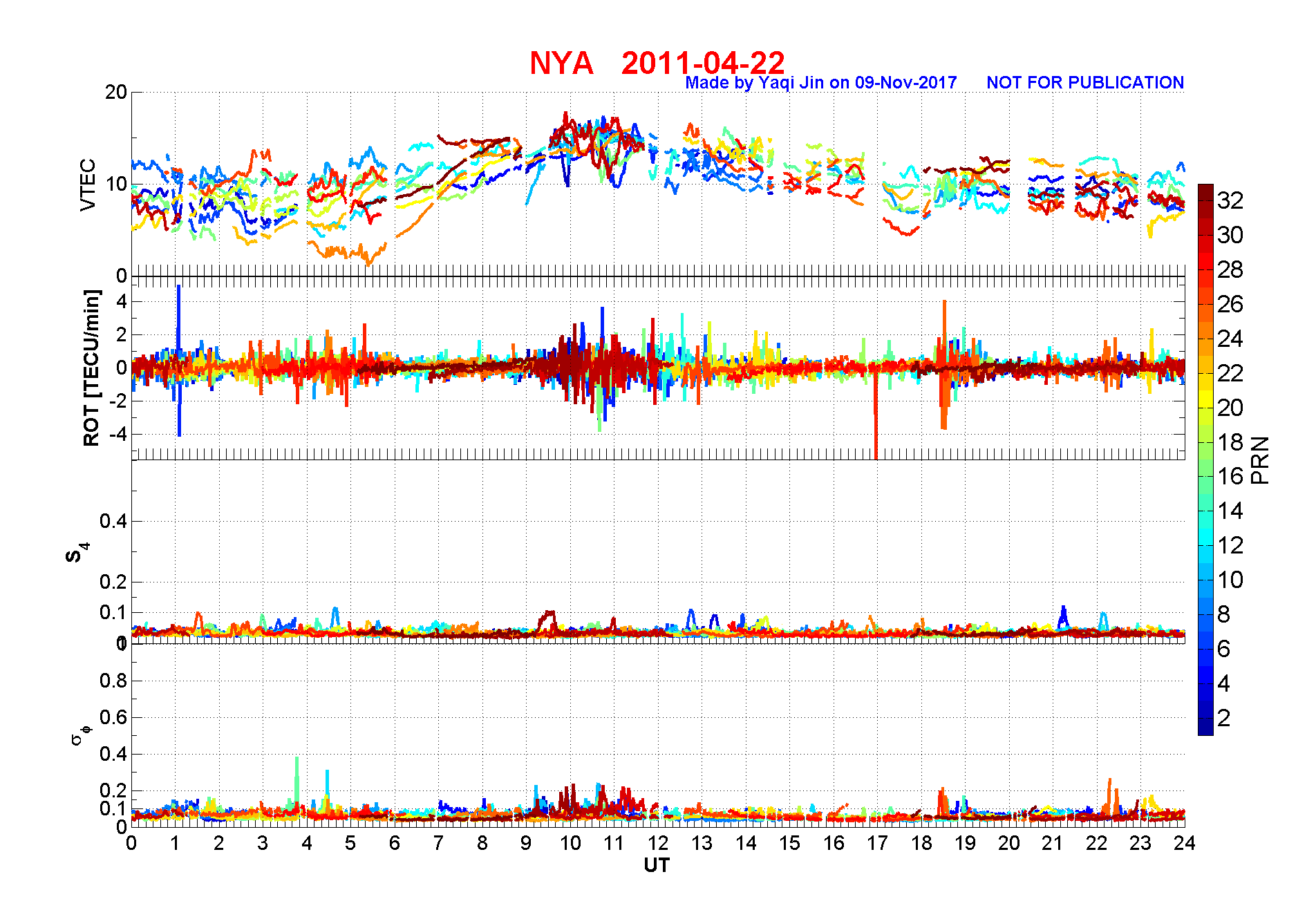The height and width of the screenshot is (919, 1316).
Task: Click the S4 y-axis label
Action: click(x=77, y=553)
